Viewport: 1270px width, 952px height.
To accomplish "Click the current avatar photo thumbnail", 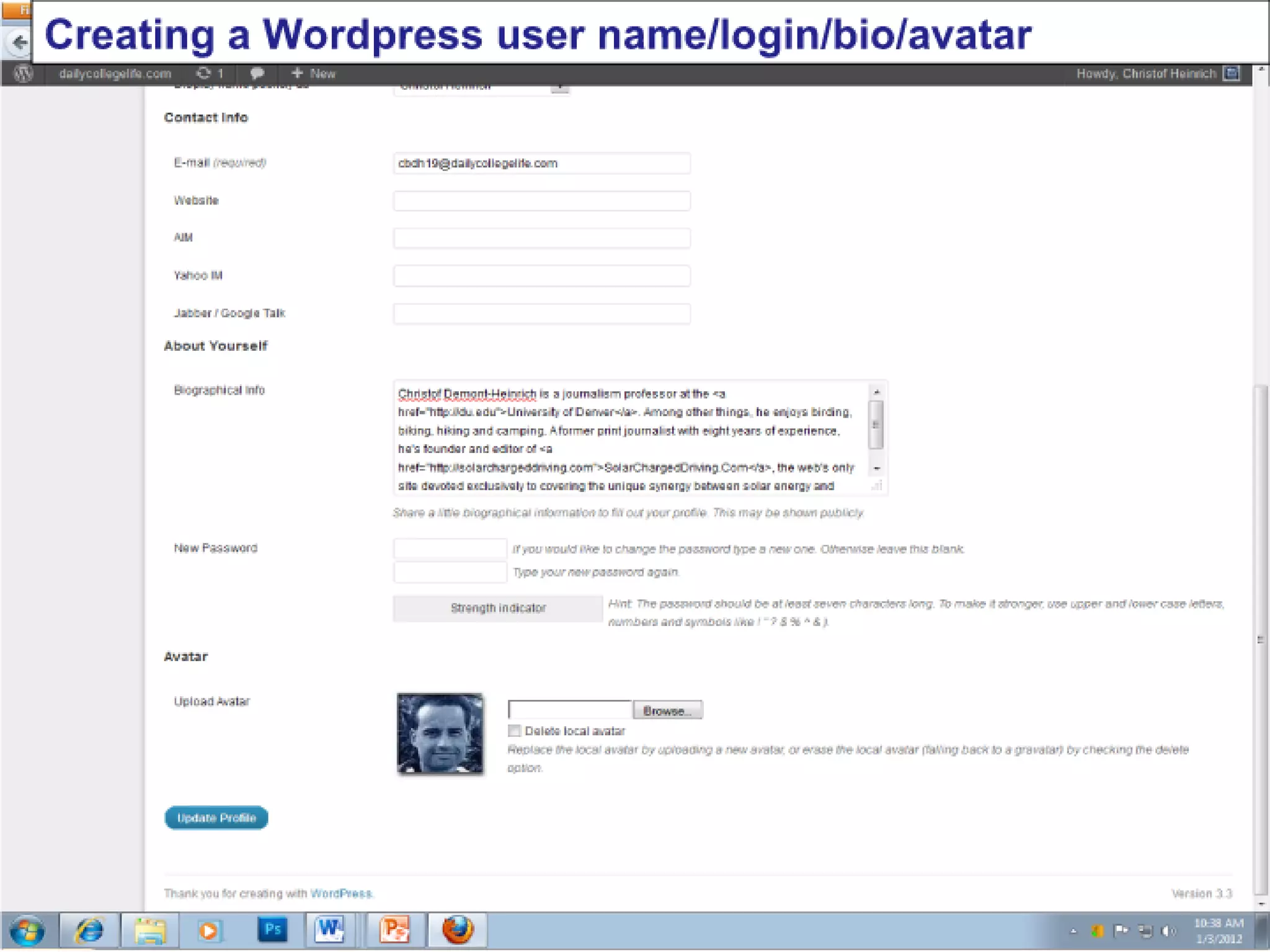I will coord(440,733).
